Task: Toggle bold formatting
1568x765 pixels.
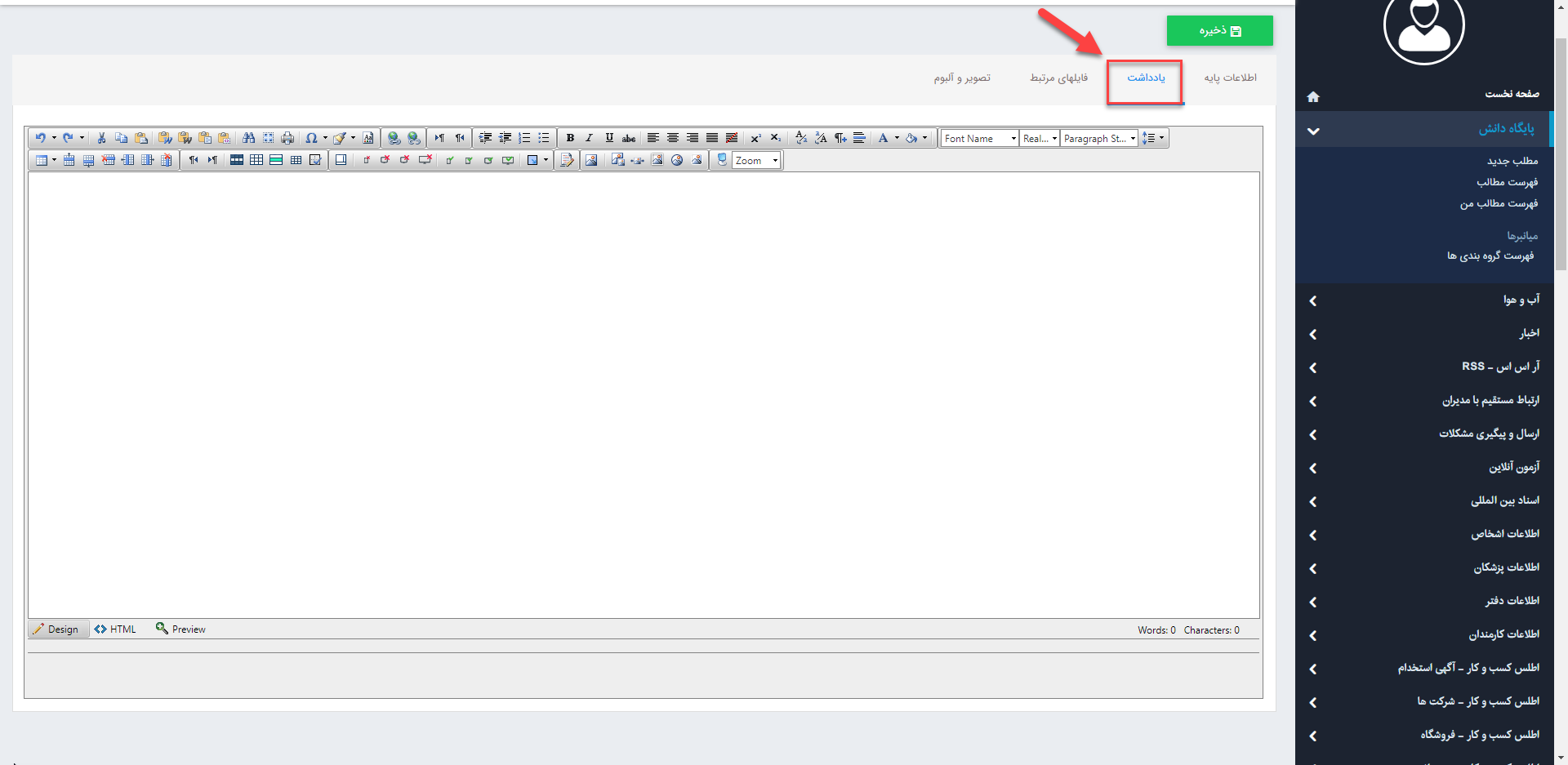Action: click(570, 138)
